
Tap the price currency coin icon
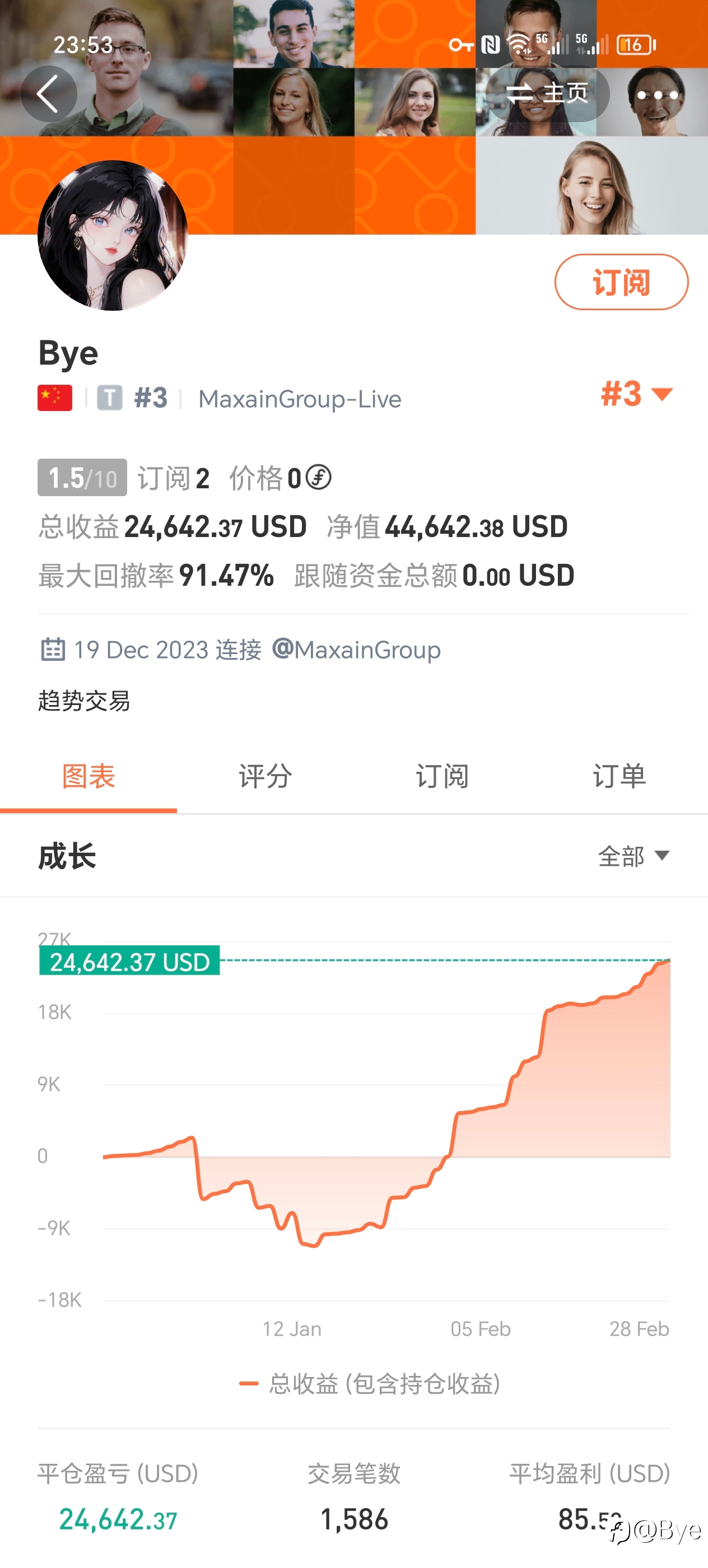(x=318, y=477)
